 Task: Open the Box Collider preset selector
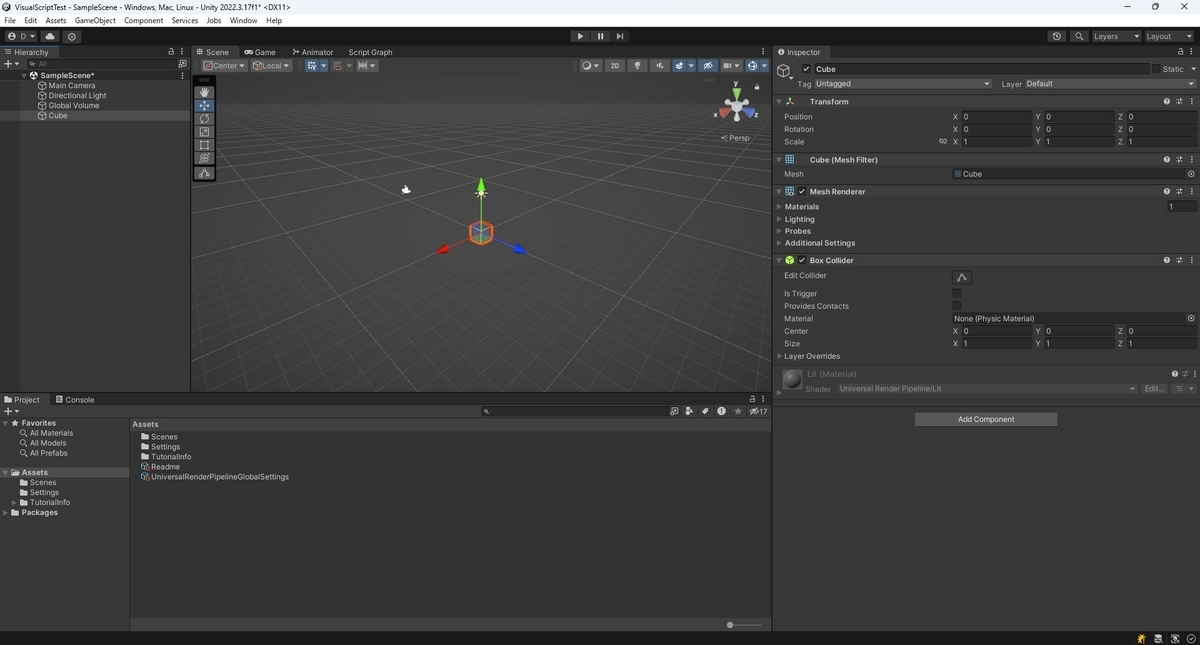1179,260
